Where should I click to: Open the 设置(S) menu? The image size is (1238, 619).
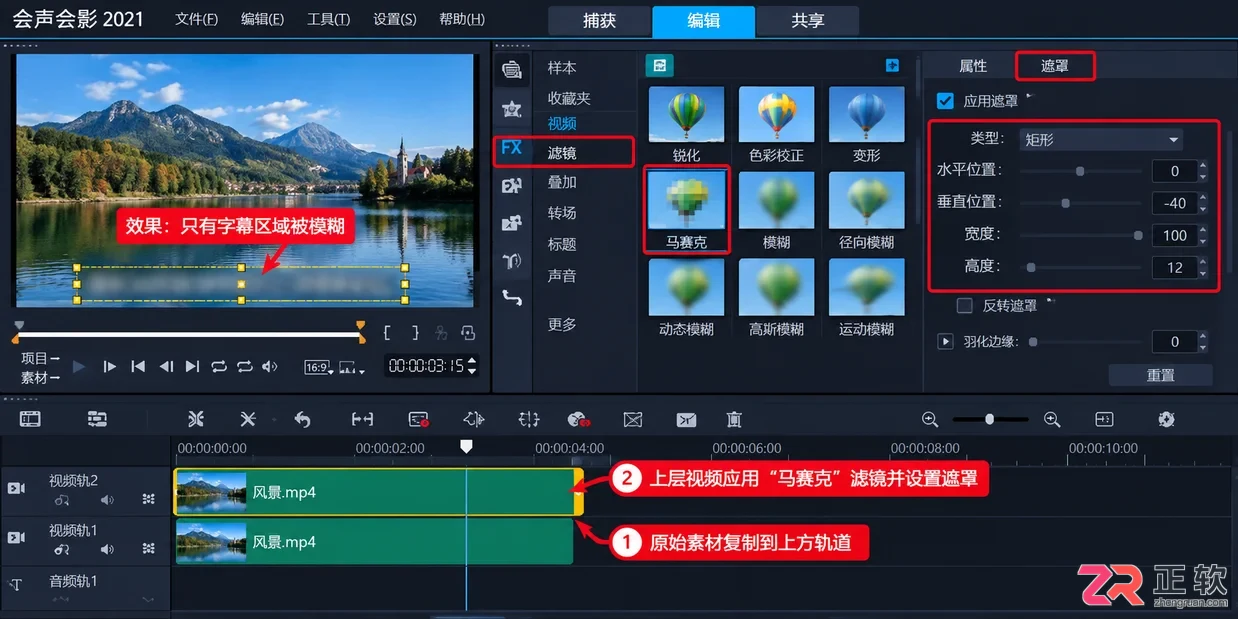(395, 19)
